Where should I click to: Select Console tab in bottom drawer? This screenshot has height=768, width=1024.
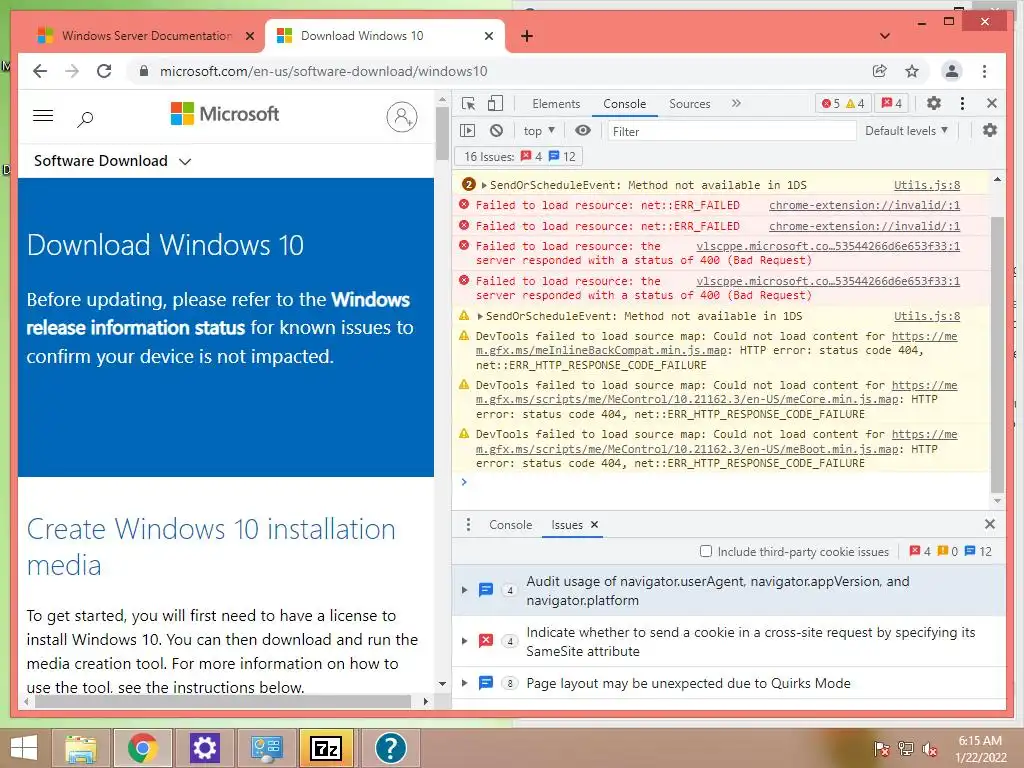point(511,524)
